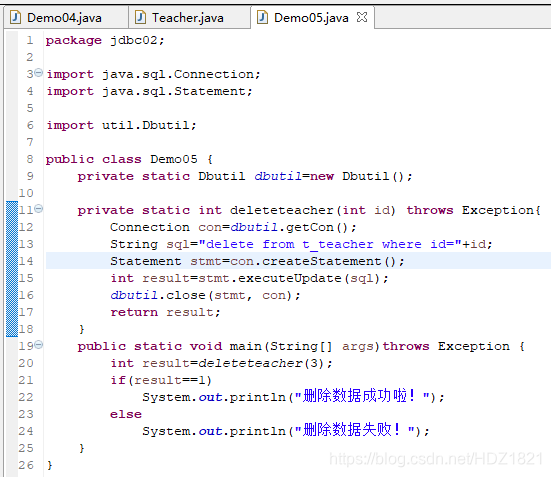Click the 'import util.Dbutil;' line
551x477 pixels.
point(121,125)
